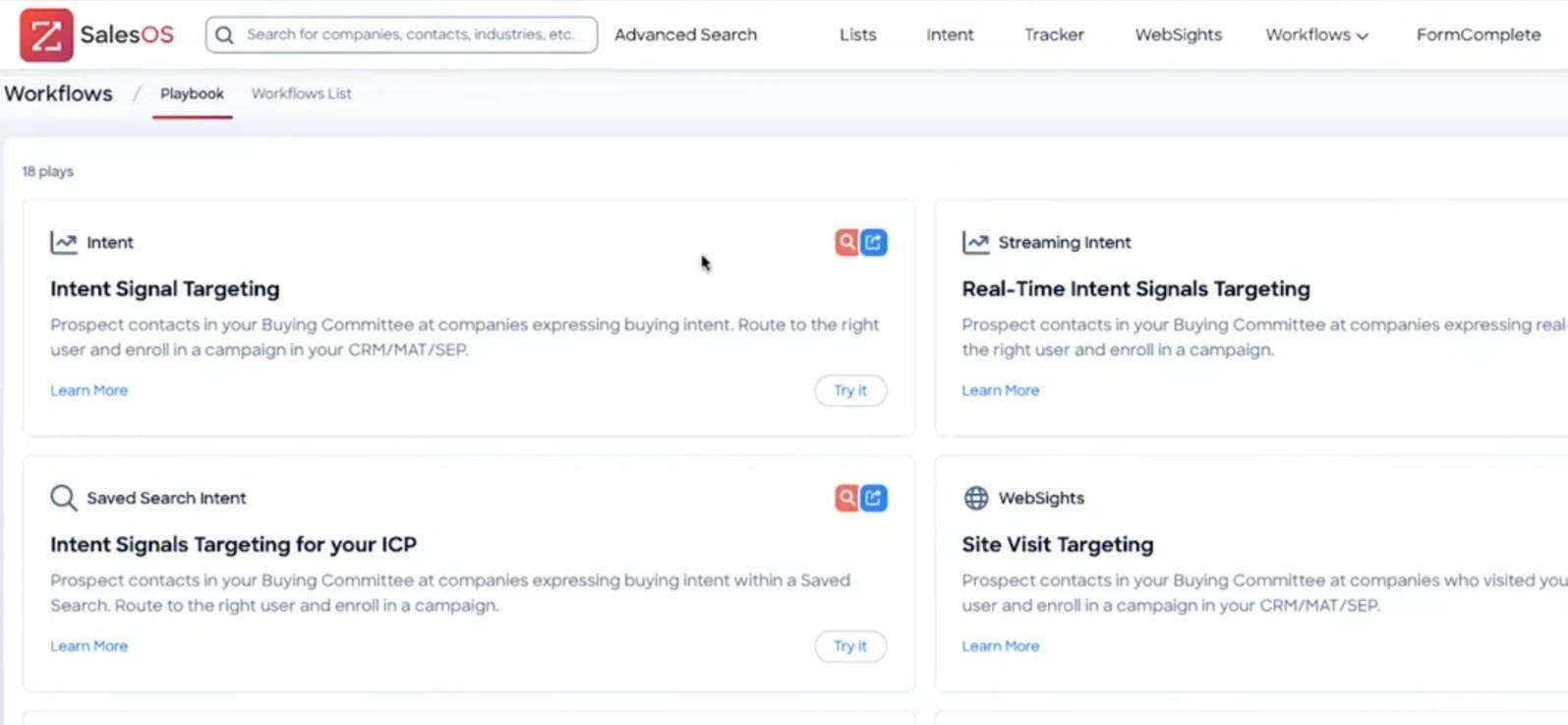Click Try it on Intent Signals Targeting for your ICP

click(850, 646)
